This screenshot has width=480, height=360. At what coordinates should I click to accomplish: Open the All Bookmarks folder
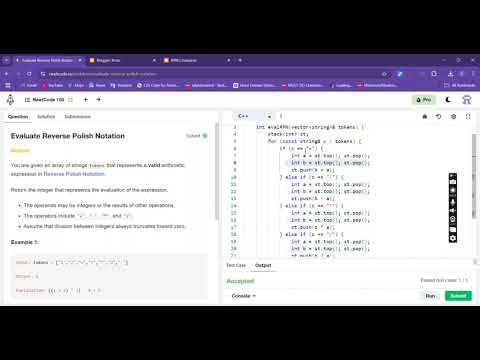pos(460,85)
